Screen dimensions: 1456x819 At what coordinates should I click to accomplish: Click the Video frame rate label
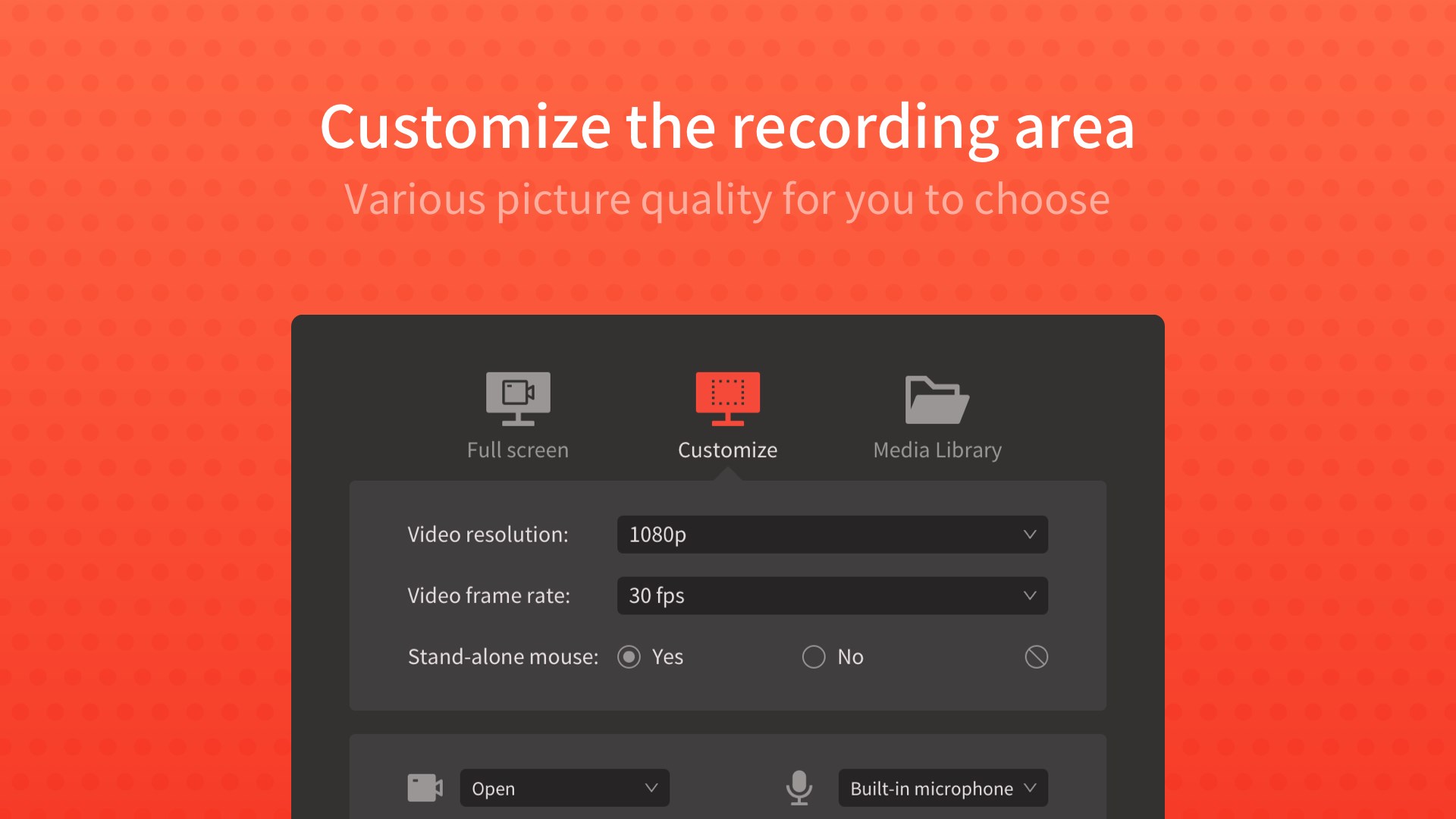tap(488, 596)
